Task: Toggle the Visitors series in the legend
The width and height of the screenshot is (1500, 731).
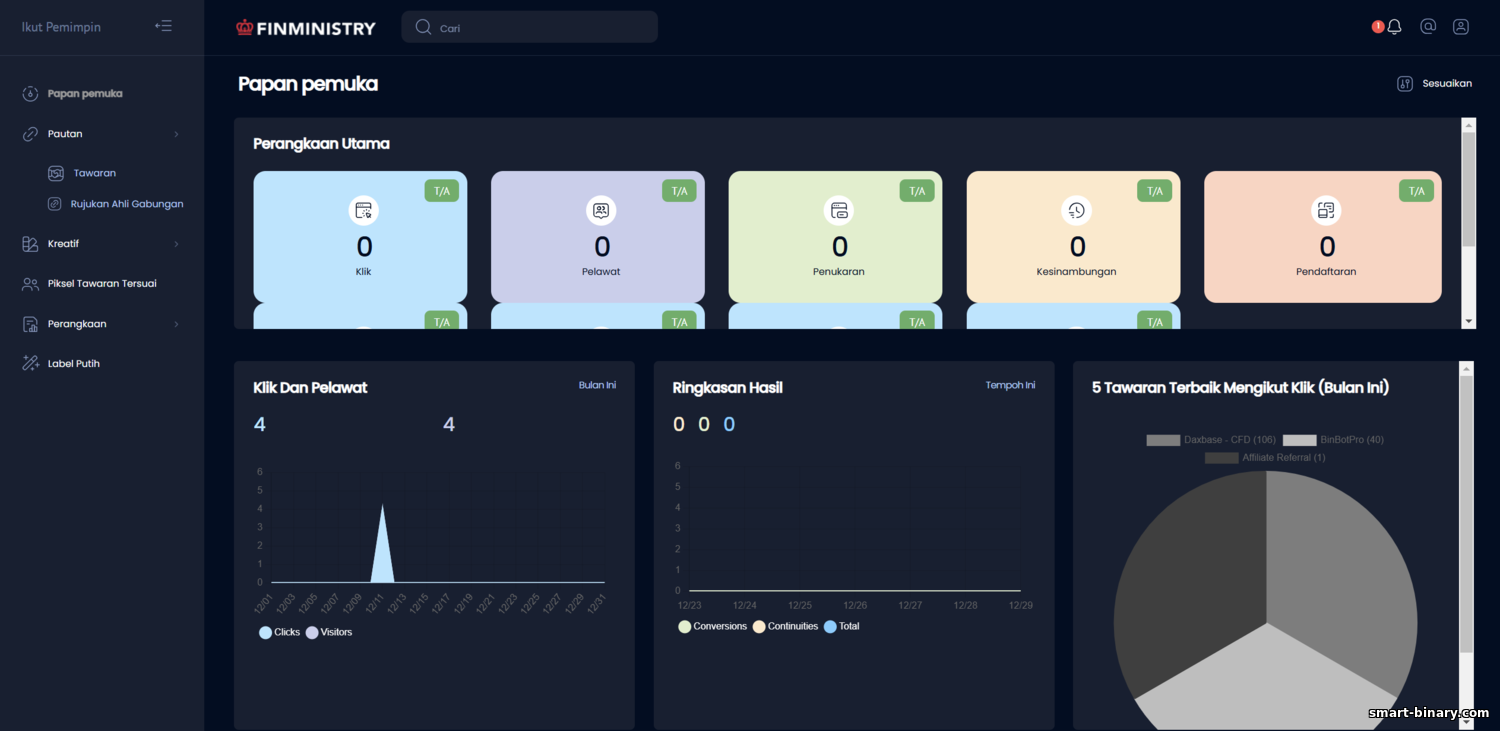Action: click(329, 633)
